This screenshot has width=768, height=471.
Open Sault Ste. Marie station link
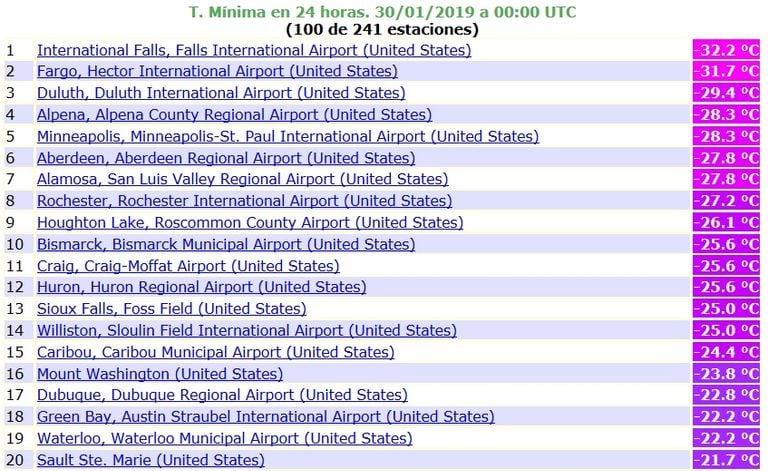click(150, 460)
